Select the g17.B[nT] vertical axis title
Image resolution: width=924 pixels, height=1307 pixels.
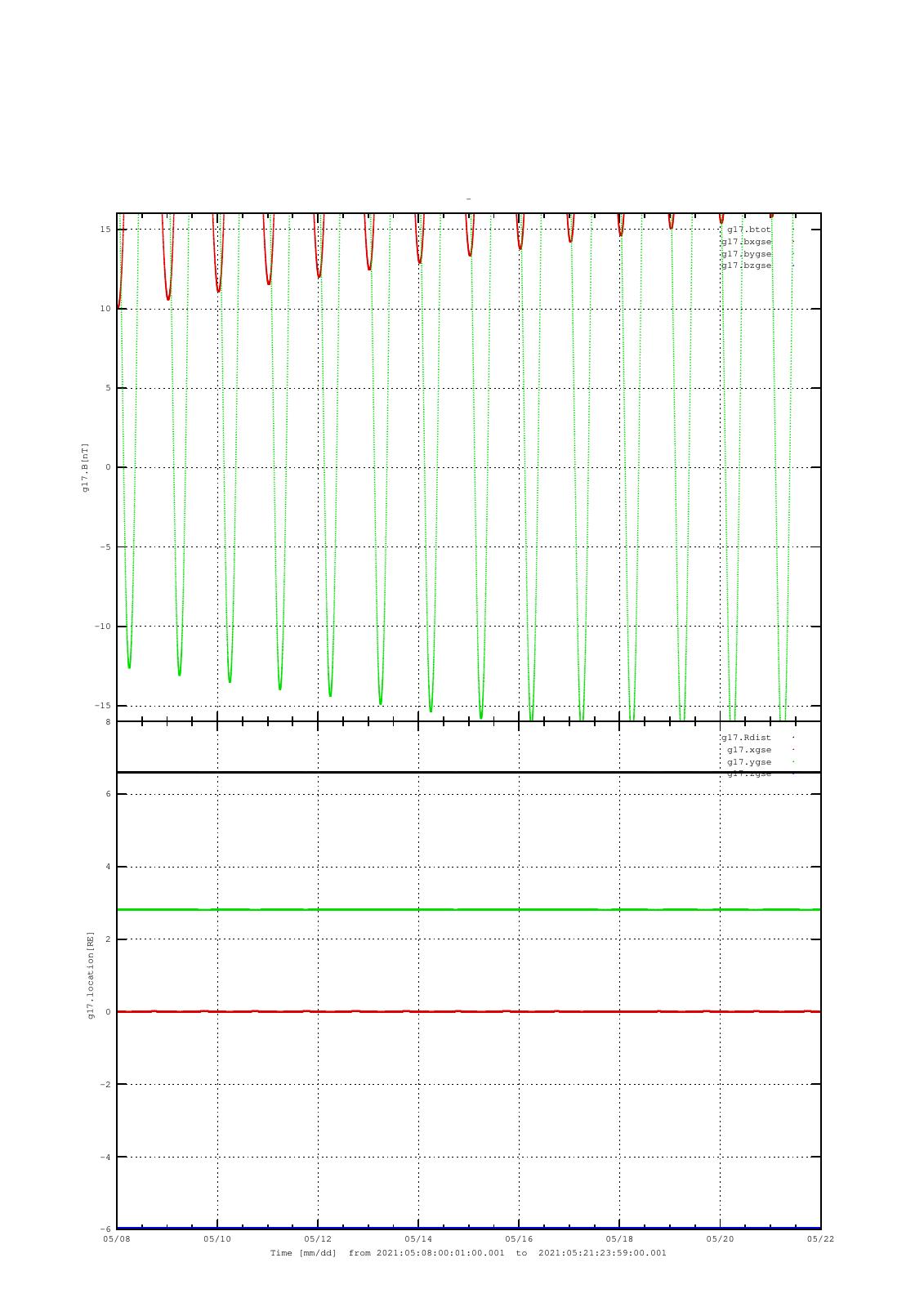(x=85, y=467)
